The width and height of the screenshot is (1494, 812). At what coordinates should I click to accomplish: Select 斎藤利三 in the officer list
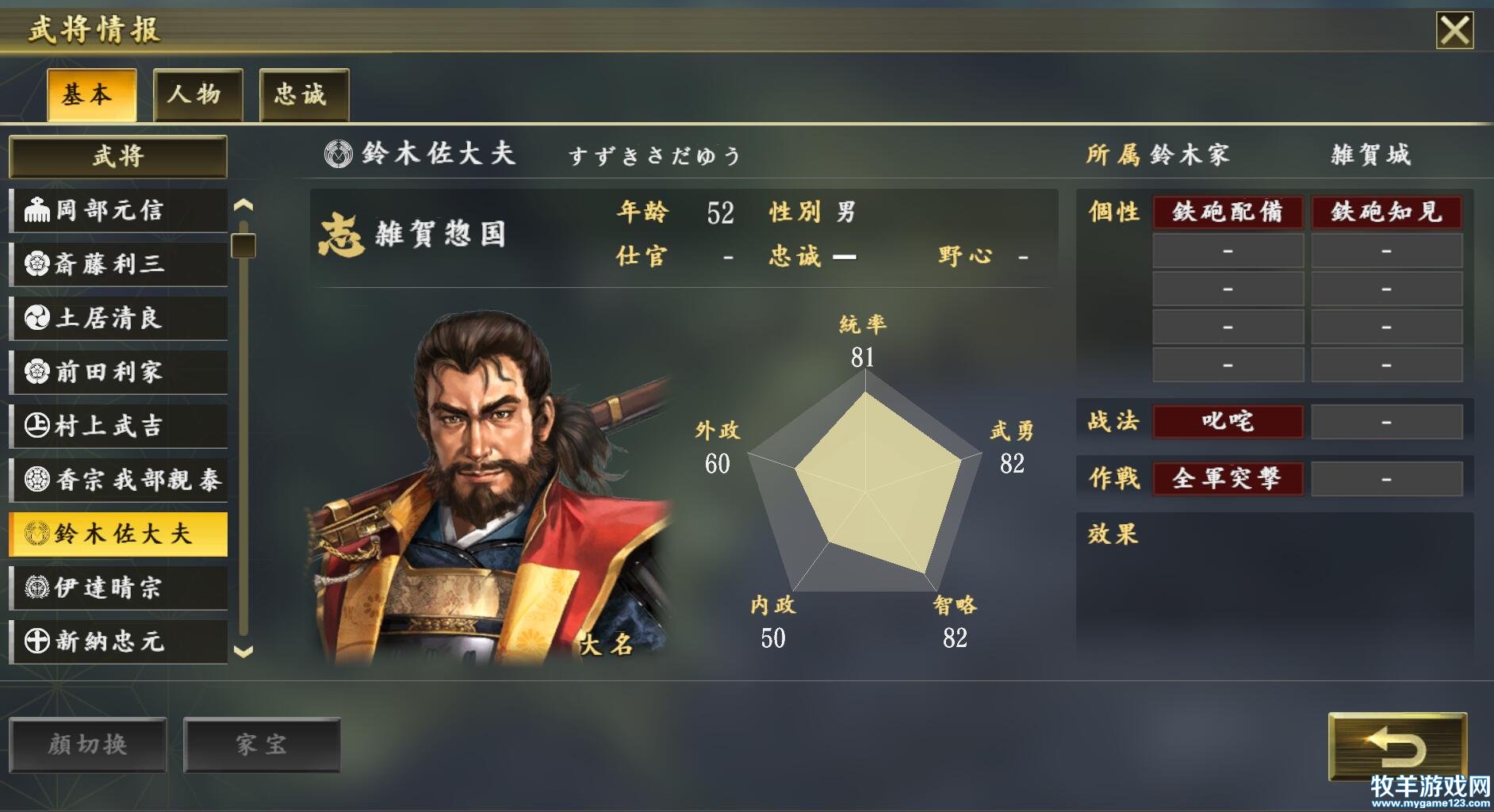(118, 264)
